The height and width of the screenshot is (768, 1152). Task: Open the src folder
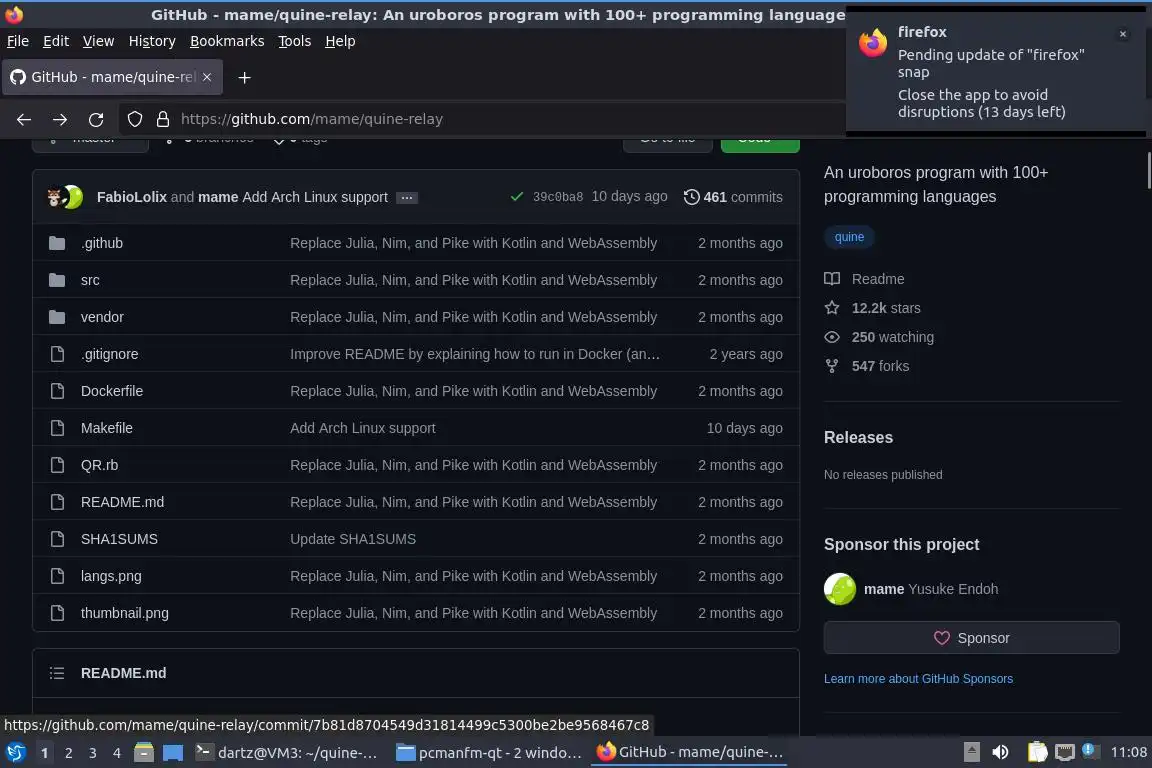tap(90, 280)
